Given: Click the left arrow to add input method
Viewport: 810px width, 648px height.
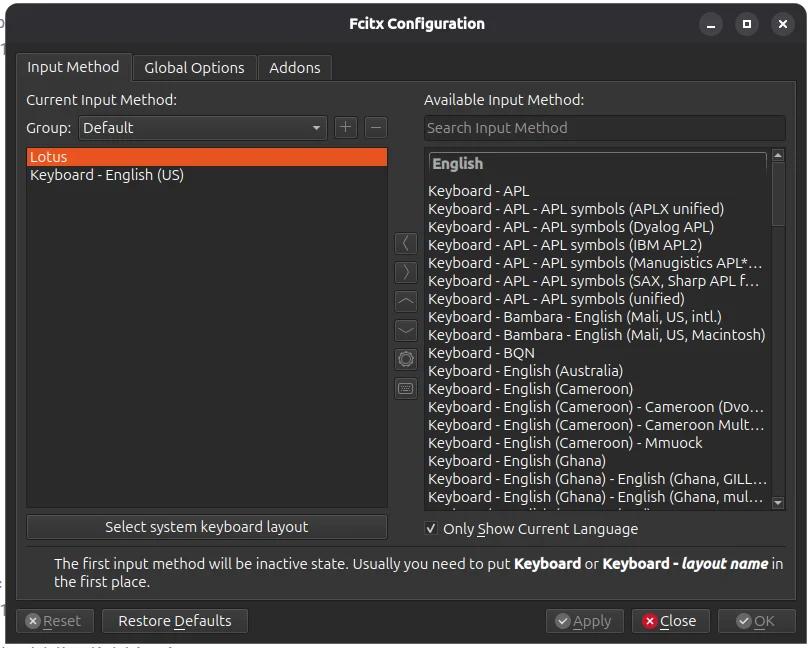Looking at the screenshot, I should (x=406, y=243).
